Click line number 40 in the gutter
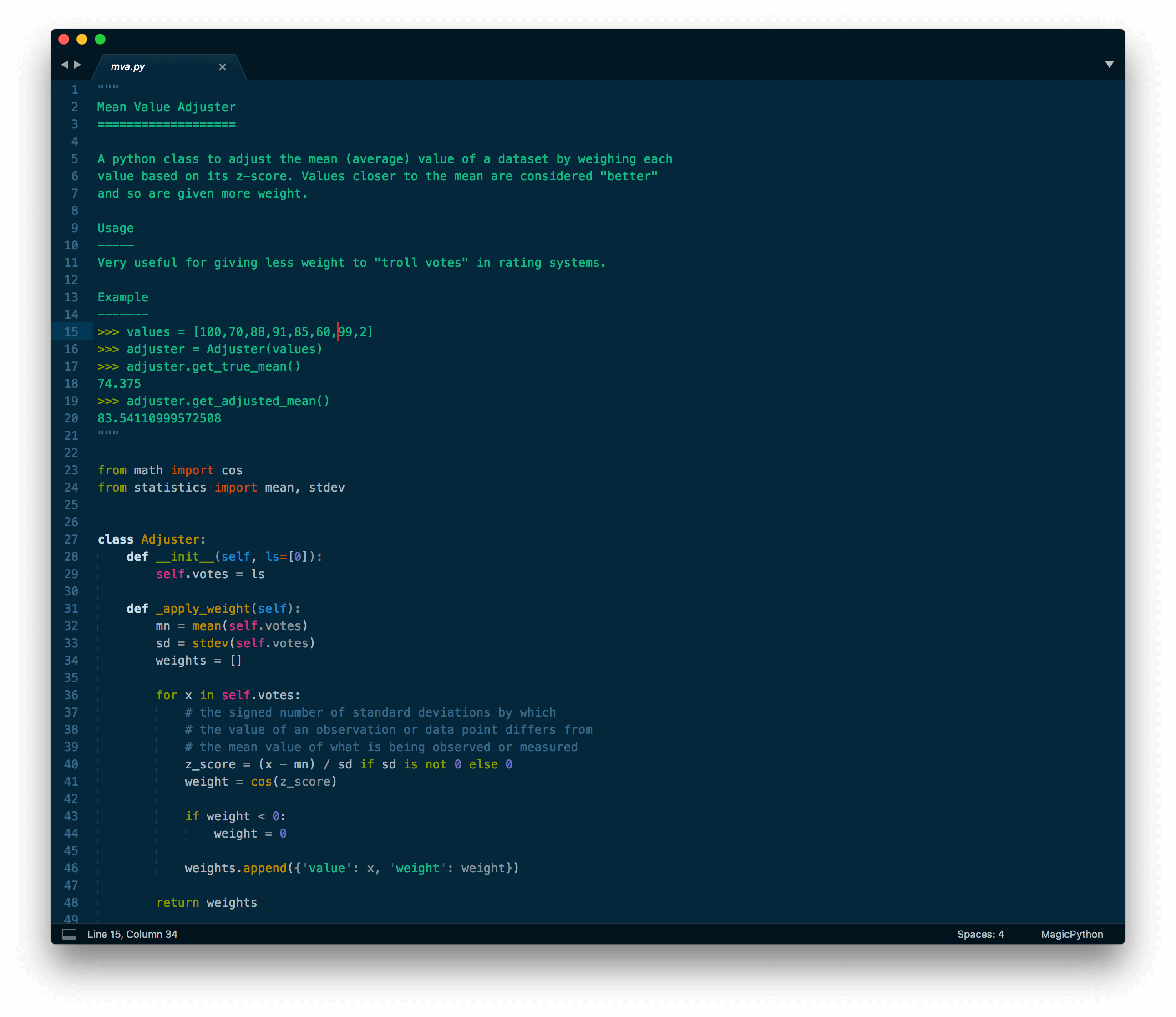The width and height of the screenshot is (1176, 1017). click(71, 764)
